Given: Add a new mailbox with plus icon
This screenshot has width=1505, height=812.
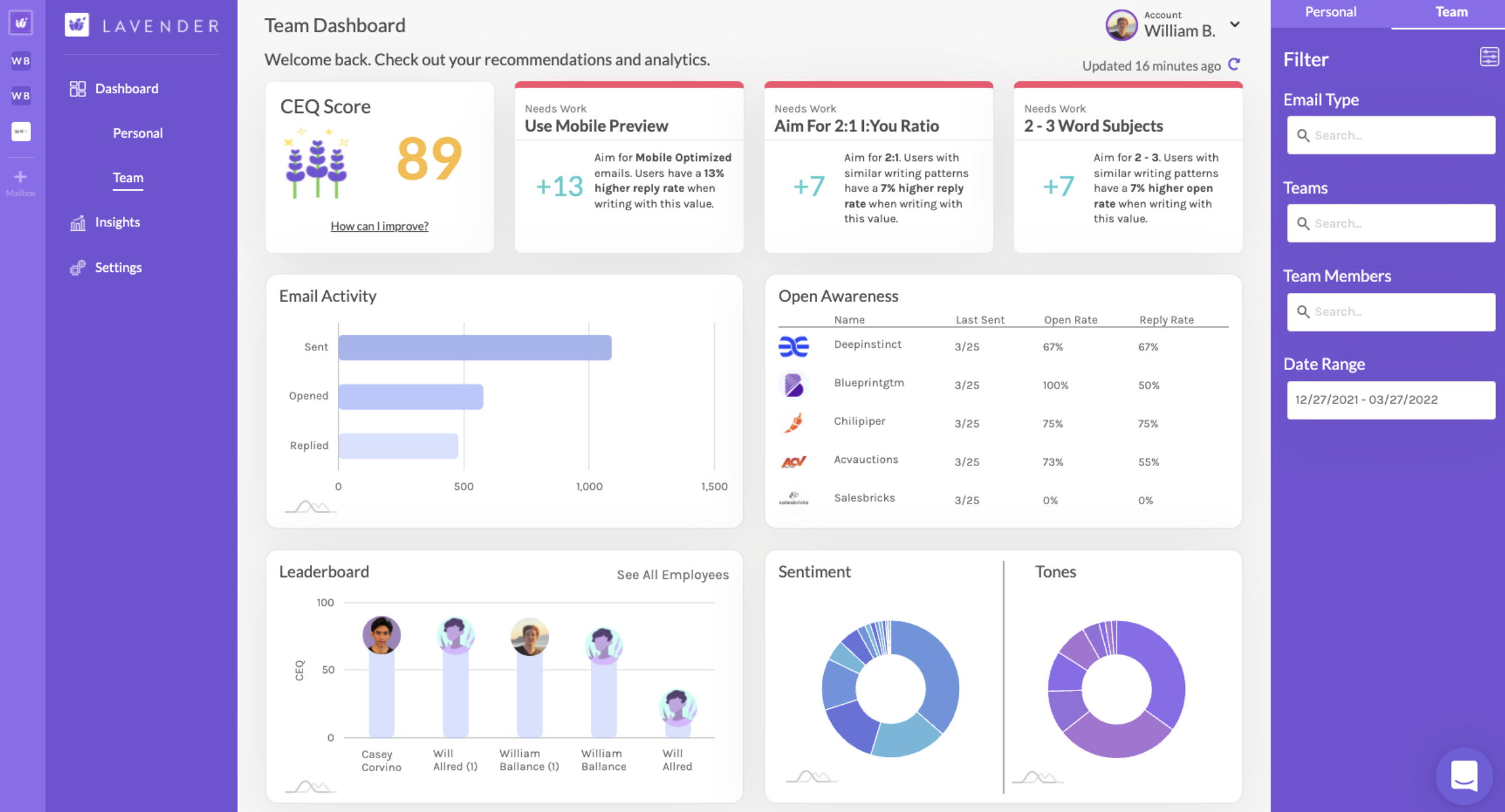Looking at the screenshot, I should click(20, 177).
